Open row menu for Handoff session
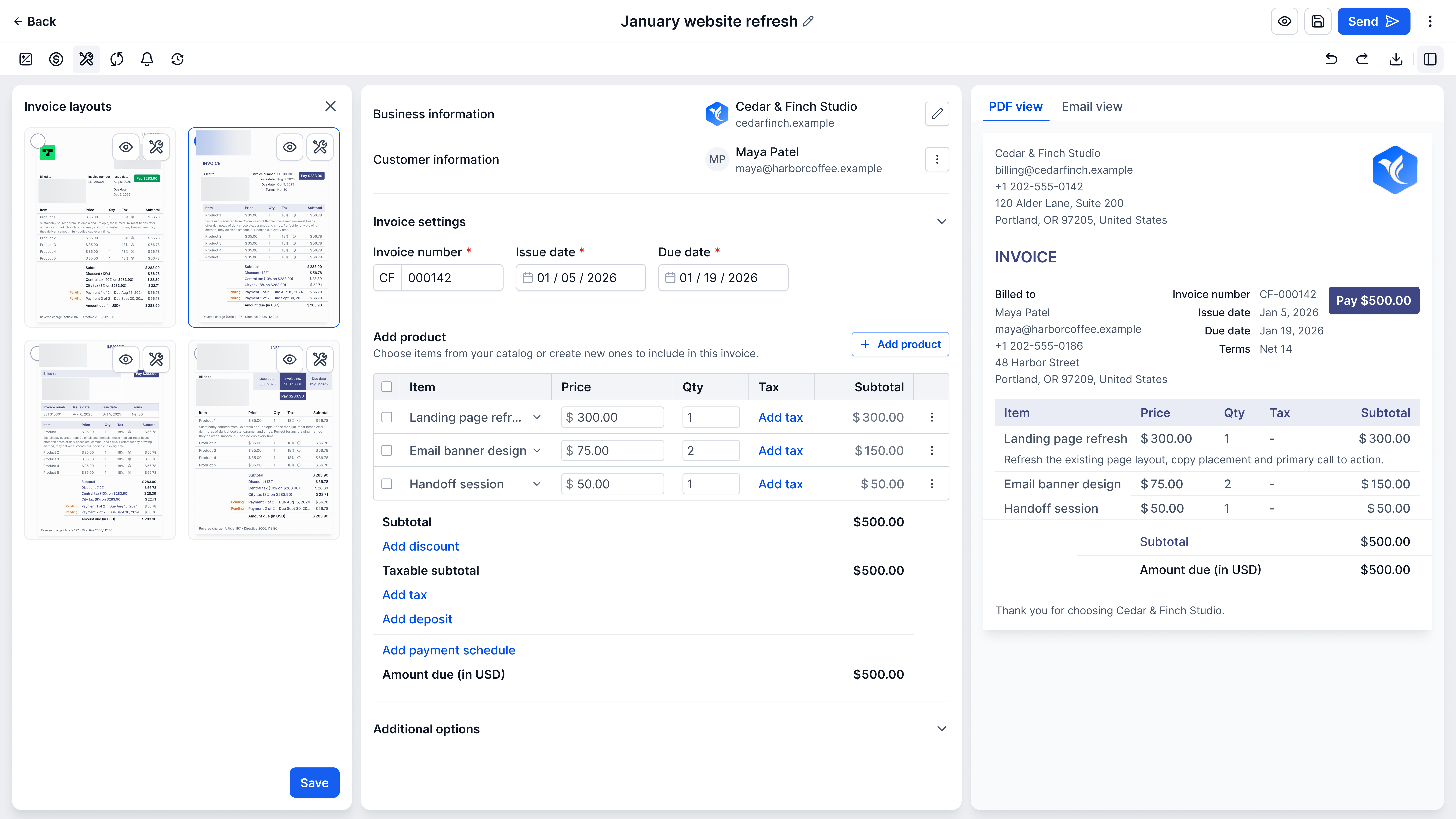This screenshot has width=1456, height=819. point(932,484)
